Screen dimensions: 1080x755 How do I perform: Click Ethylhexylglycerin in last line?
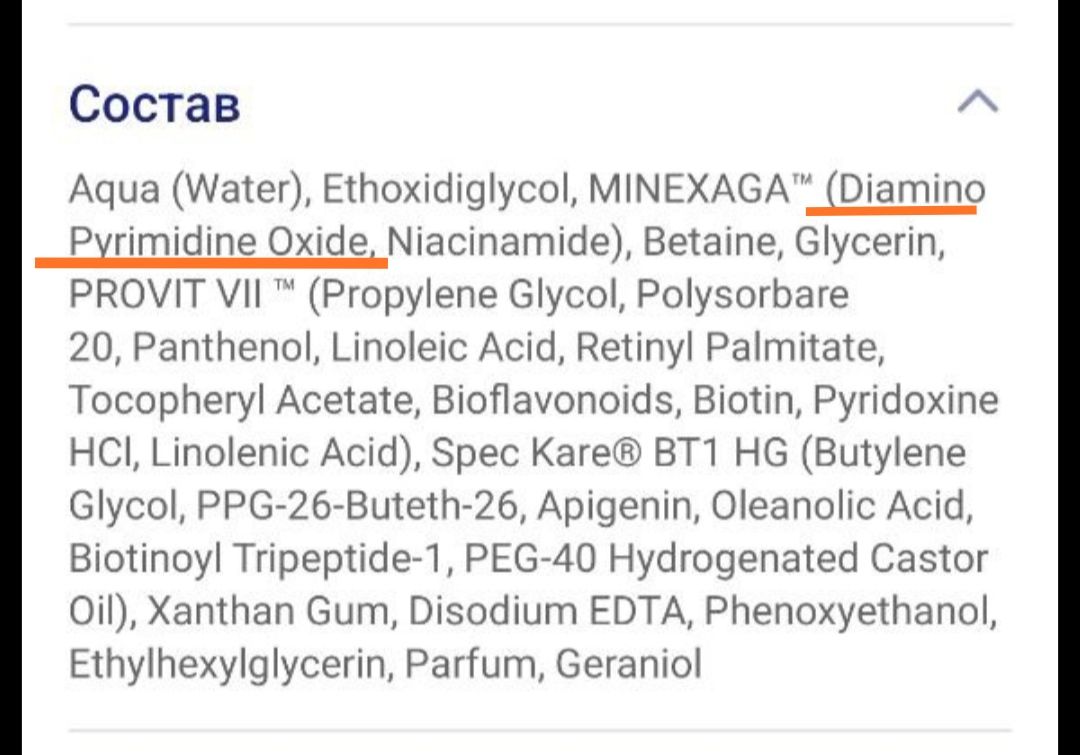click(227, 665)
